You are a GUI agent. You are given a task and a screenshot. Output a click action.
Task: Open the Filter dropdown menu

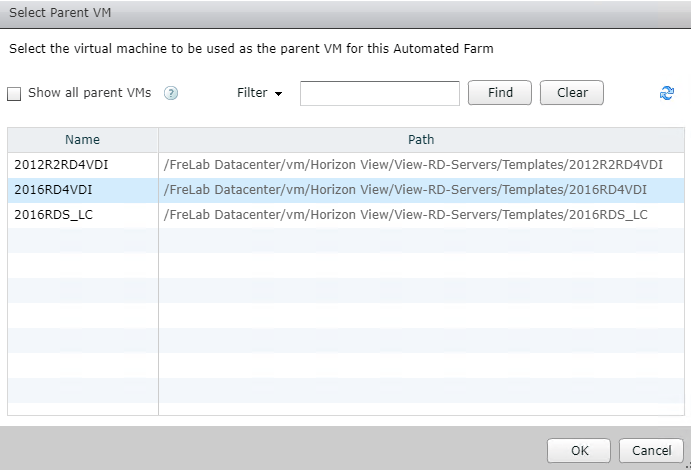(x=259, y=93)
